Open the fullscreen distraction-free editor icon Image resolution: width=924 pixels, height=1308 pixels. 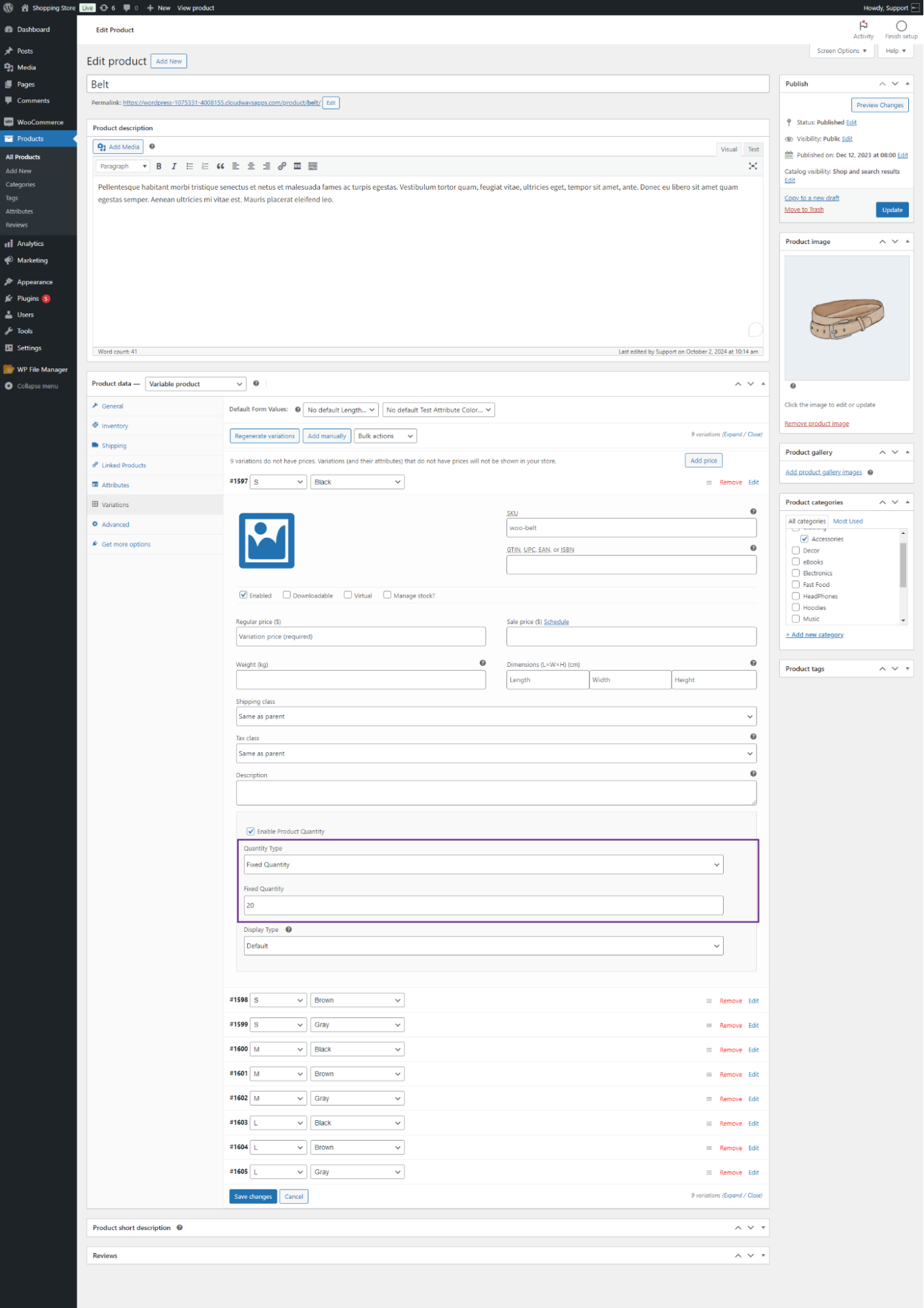(x=753, y=166)
